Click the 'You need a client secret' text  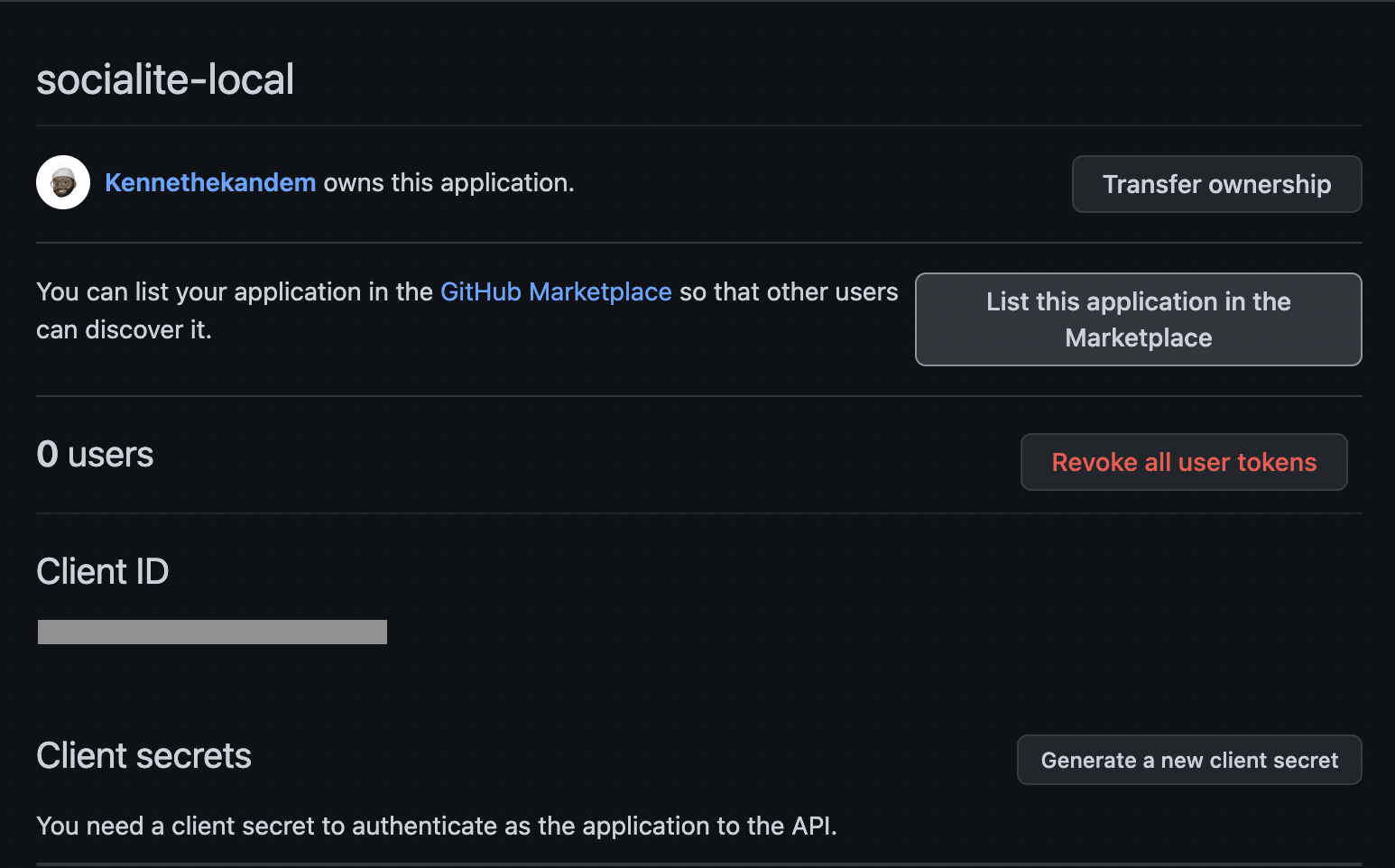pyautogui.click(x=437, y=826)
